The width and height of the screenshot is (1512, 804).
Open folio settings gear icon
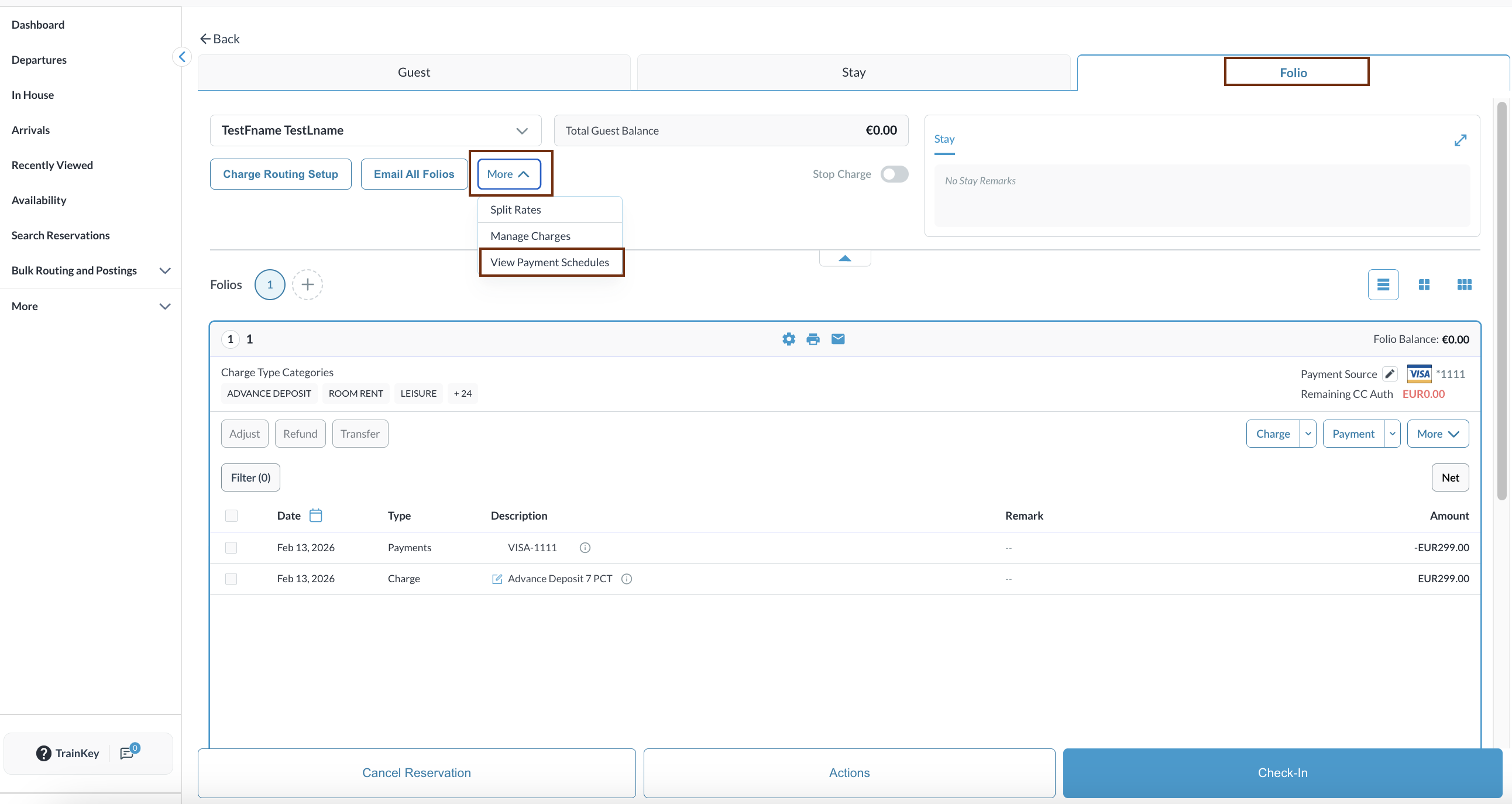tap(788, 339)
